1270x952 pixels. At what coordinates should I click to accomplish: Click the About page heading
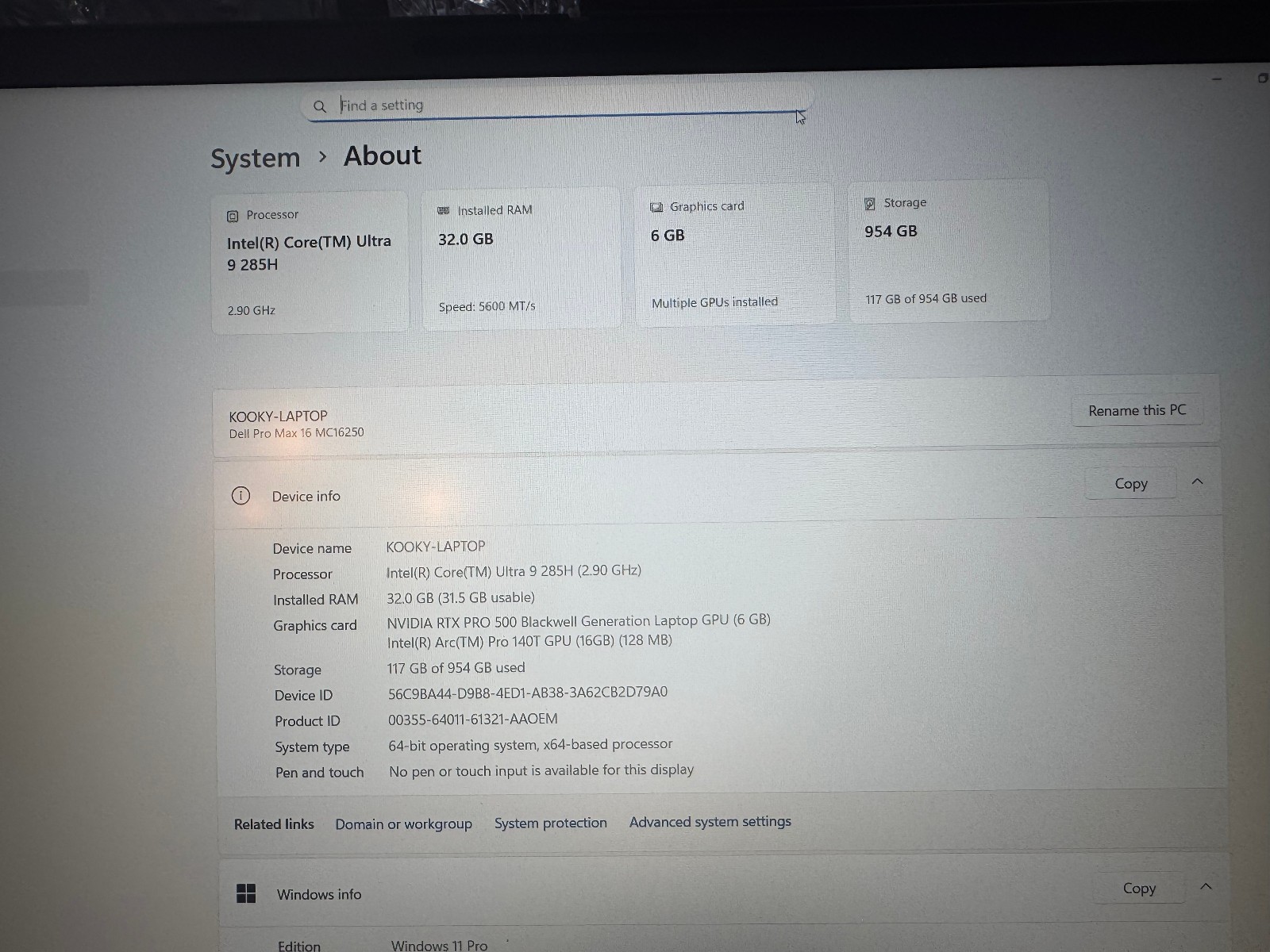(383, 155)
